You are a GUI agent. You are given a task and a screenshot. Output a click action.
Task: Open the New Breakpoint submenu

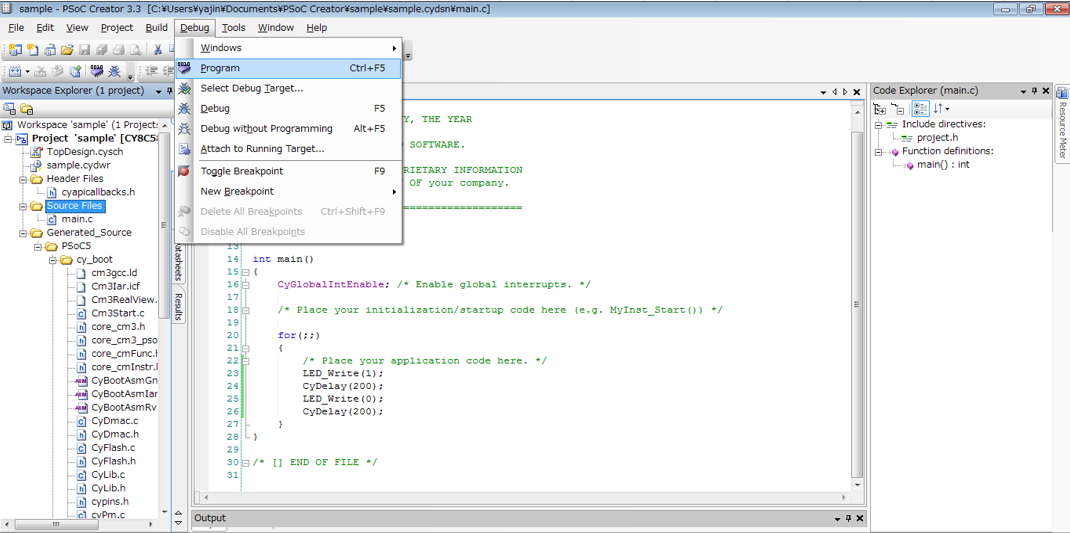(289, 192)
